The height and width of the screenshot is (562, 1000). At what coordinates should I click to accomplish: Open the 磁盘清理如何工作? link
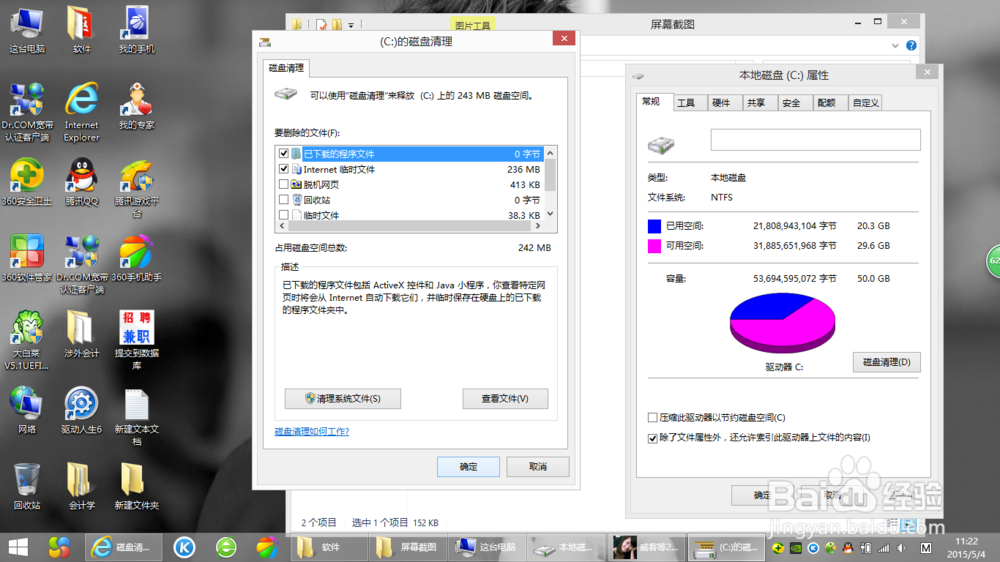point(312,432)
